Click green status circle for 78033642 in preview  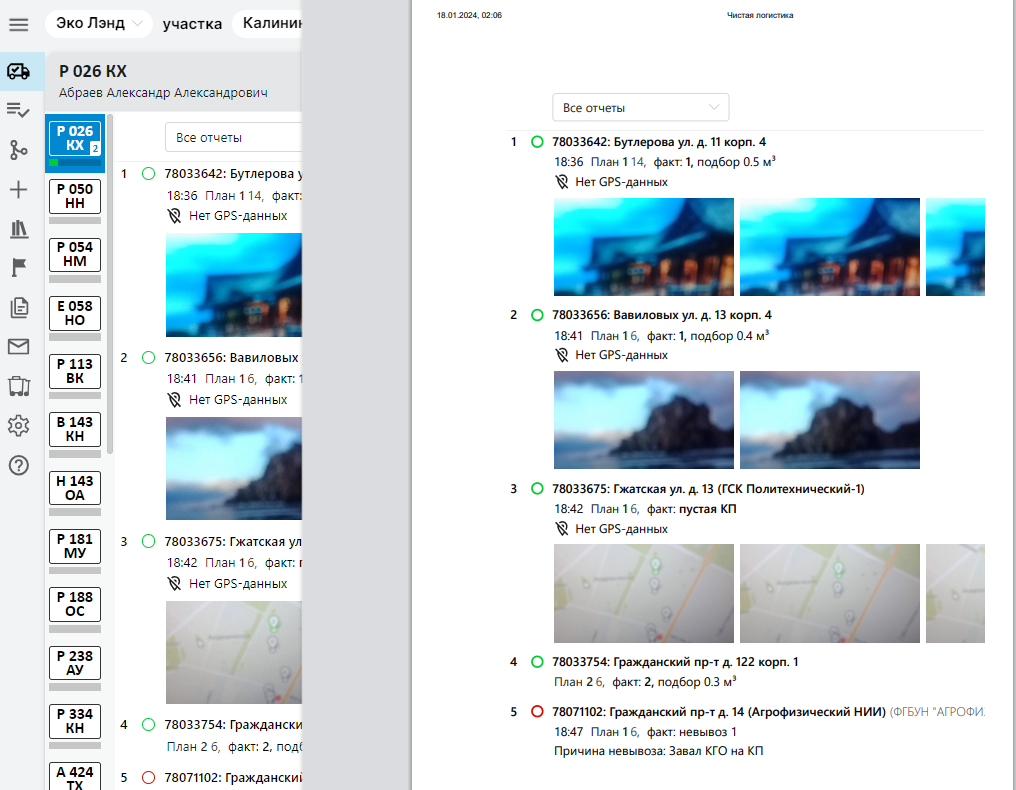tap(537, 142)
